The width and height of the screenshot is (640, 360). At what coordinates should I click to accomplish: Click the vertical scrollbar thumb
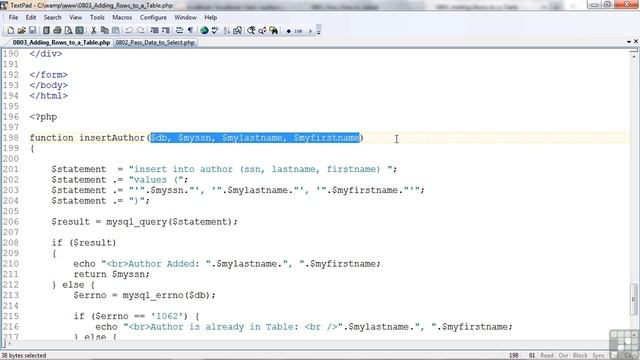pos(634,300)
